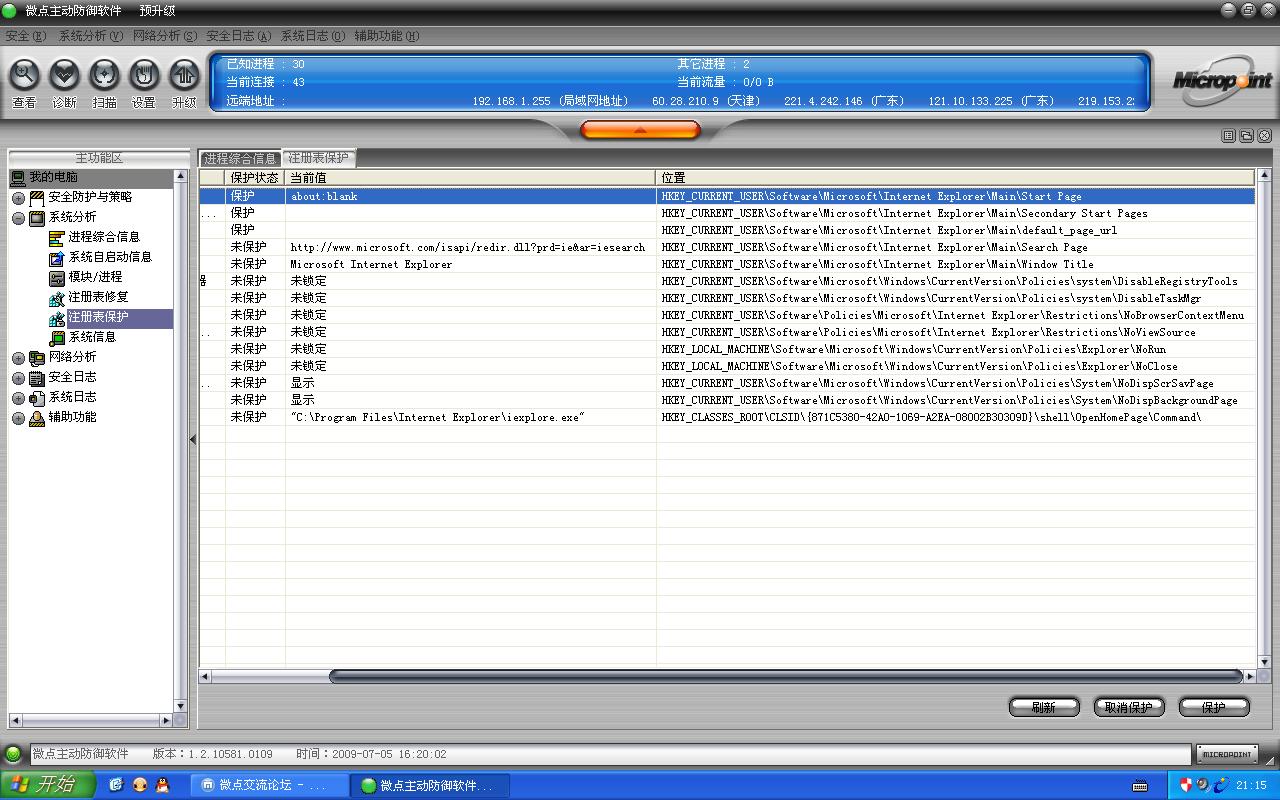Click the Windows 开始 Start button
The image size is (1280, 800).
[x=47, y=785]
